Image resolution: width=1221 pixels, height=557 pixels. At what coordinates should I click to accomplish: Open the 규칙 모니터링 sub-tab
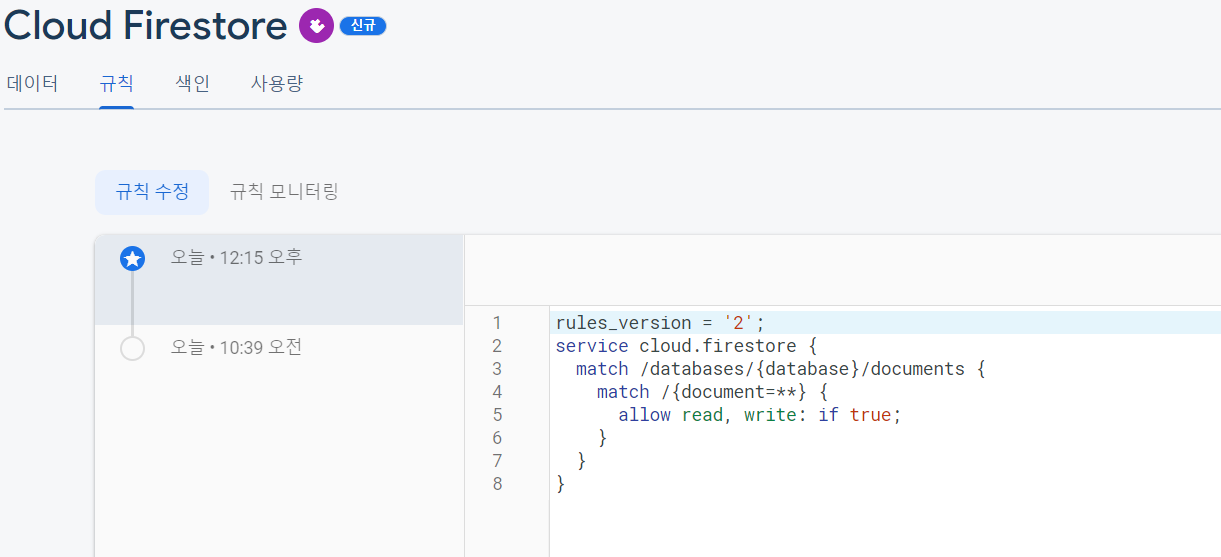tap(284, 192)
